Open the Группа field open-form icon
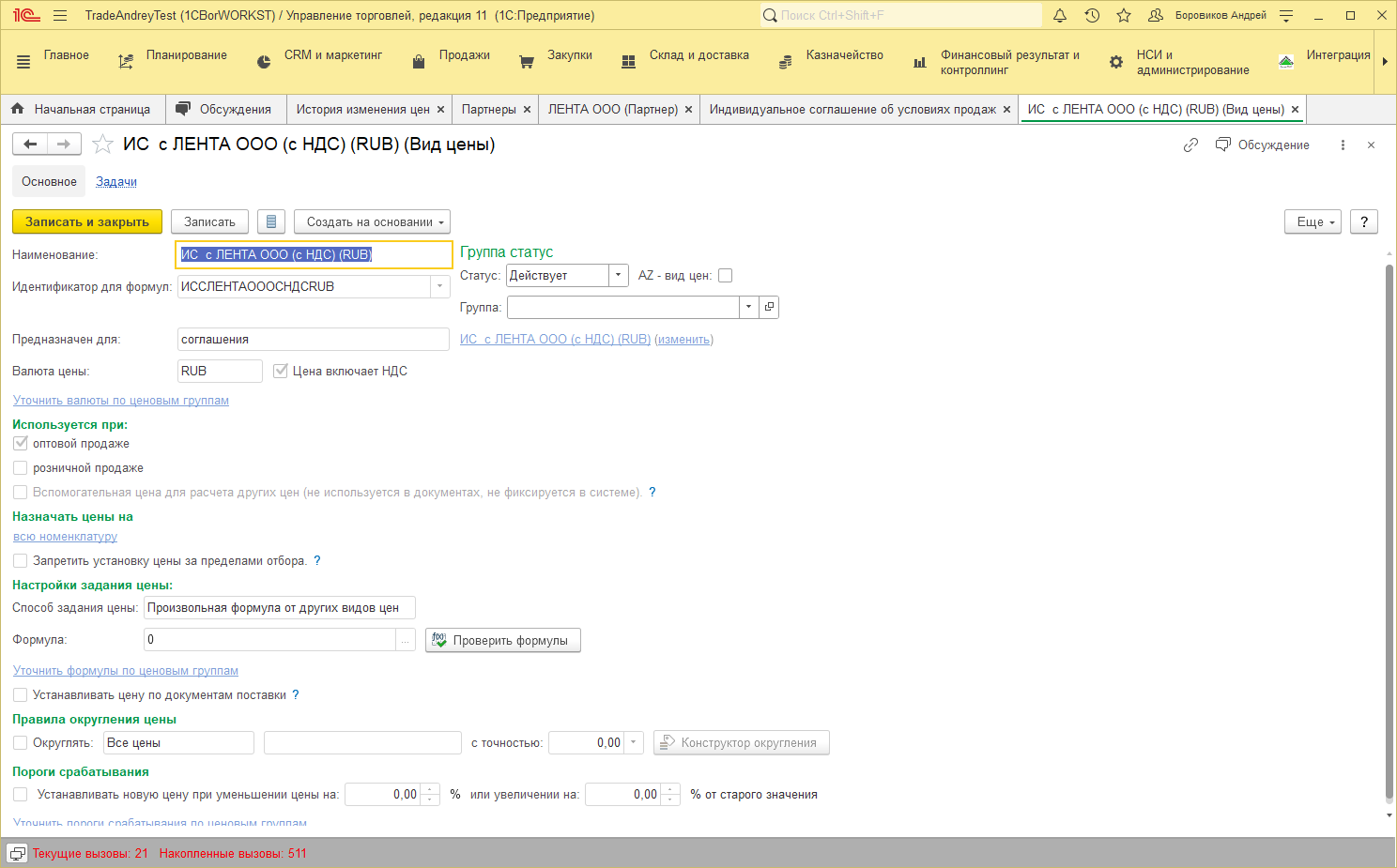 click(769, 307)
